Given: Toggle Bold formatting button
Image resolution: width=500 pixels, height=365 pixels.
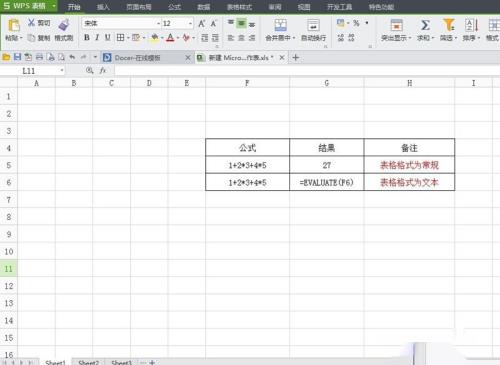Looking at the screenshot, I should pos(87,38).
